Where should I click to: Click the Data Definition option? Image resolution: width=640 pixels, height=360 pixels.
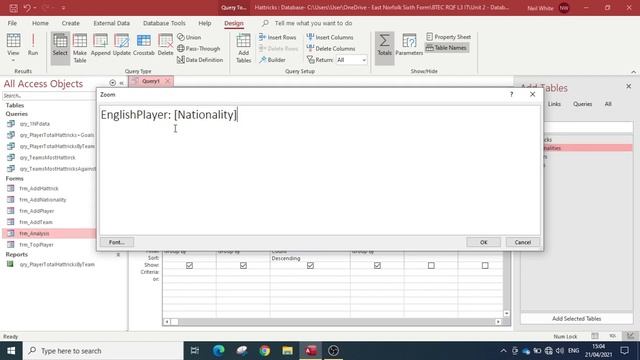(200, 60)
